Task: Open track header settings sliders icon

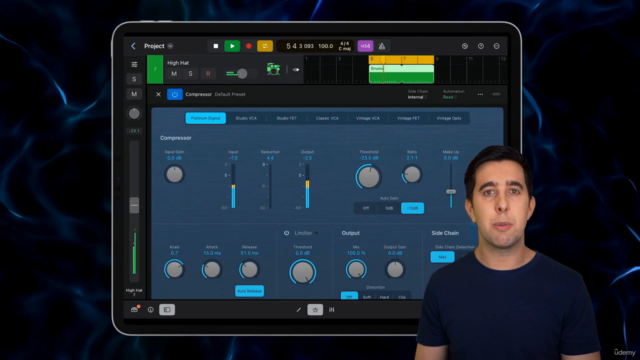Action: coord(134,64)
